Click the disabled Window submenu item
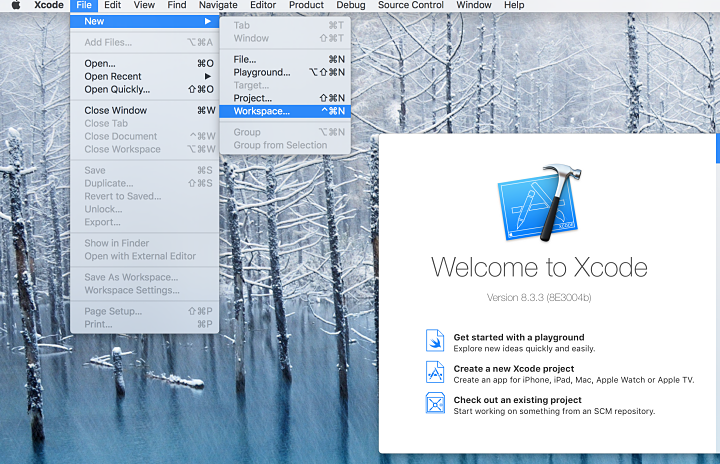 285,38
